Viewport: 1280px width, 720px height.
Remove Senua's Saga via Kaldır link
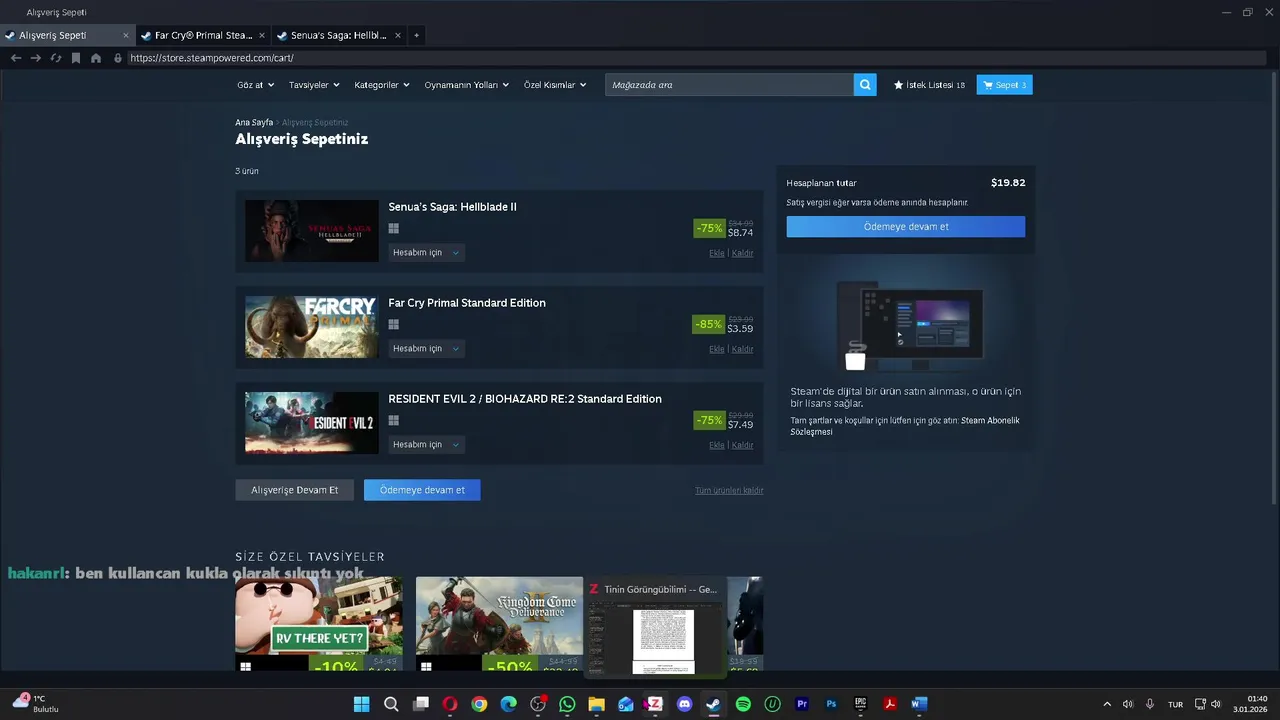point(743,254)
